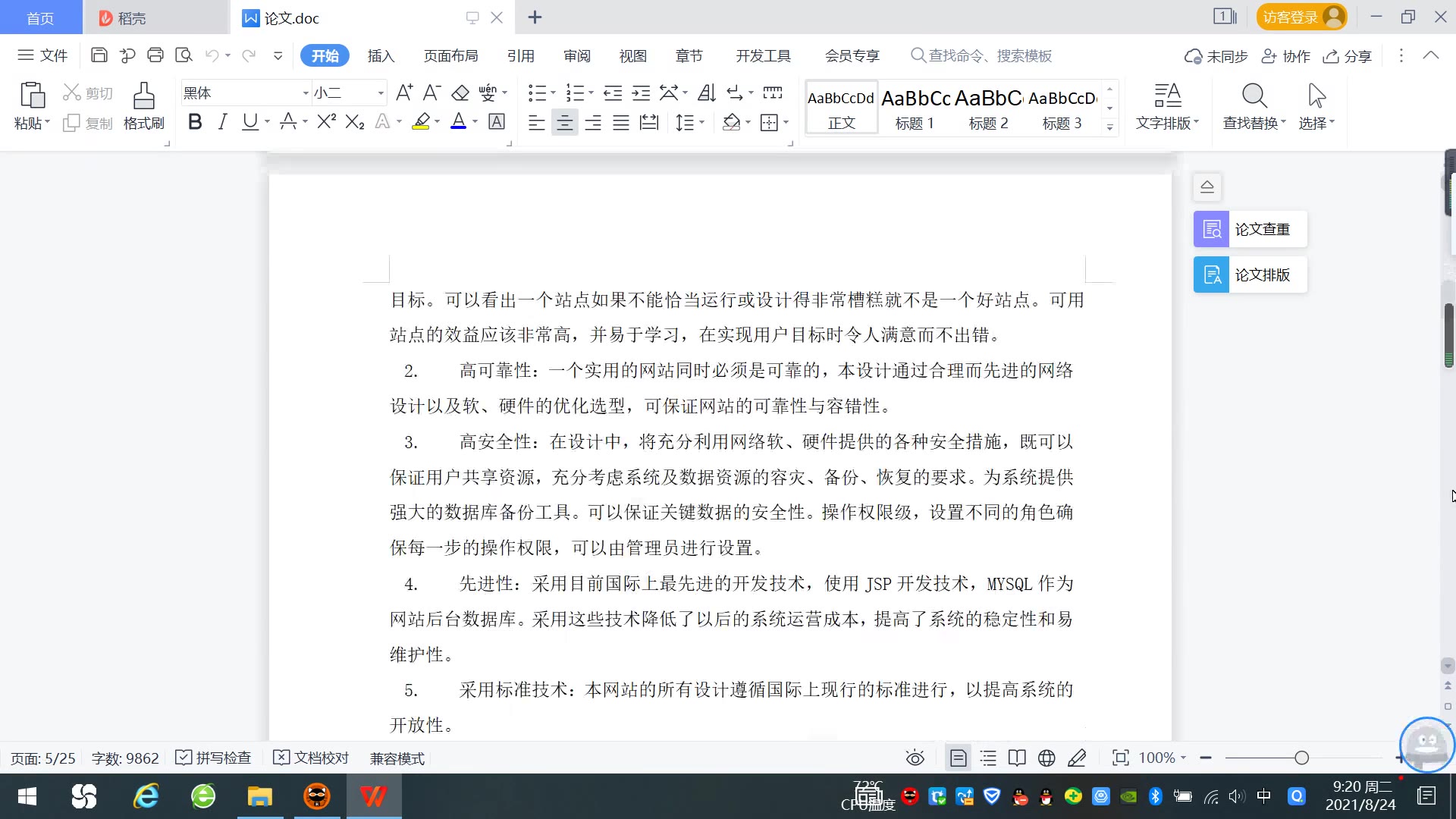Expand the borders dropdown

click(786, 122)
